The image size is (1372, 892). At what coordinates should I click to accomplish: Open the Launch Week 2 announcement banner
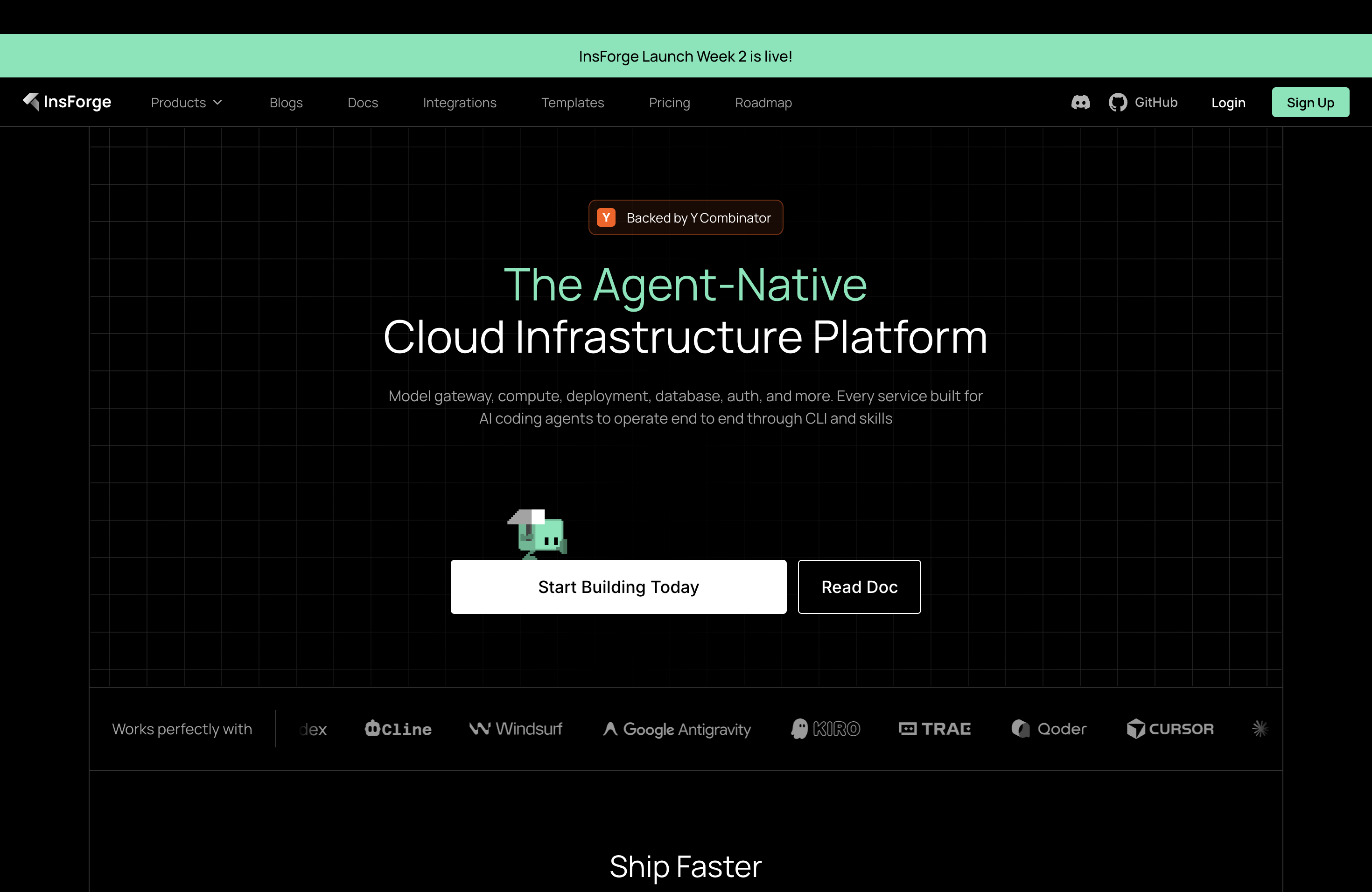pyautogui.click(x=686, y=56)
